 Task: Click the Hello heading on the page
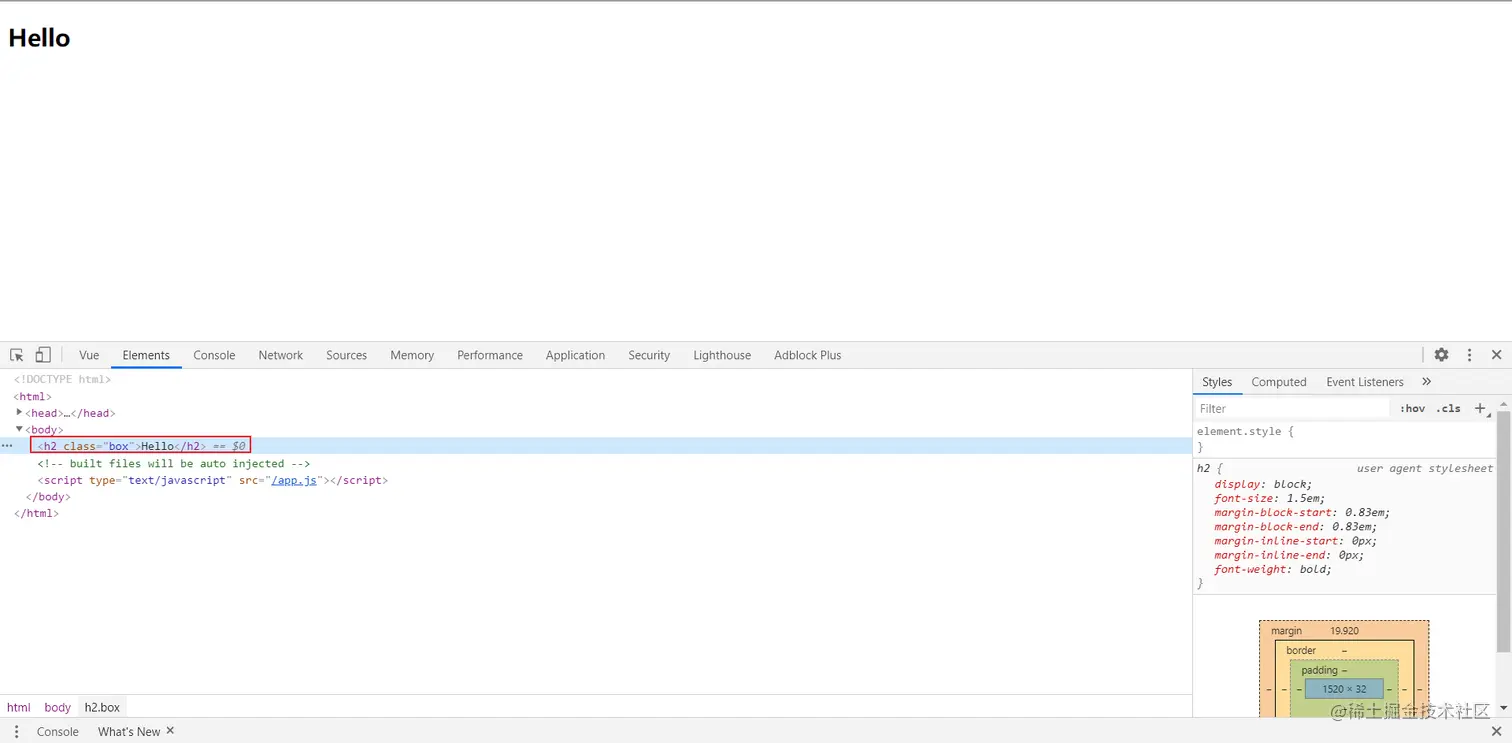pos(39,38)
